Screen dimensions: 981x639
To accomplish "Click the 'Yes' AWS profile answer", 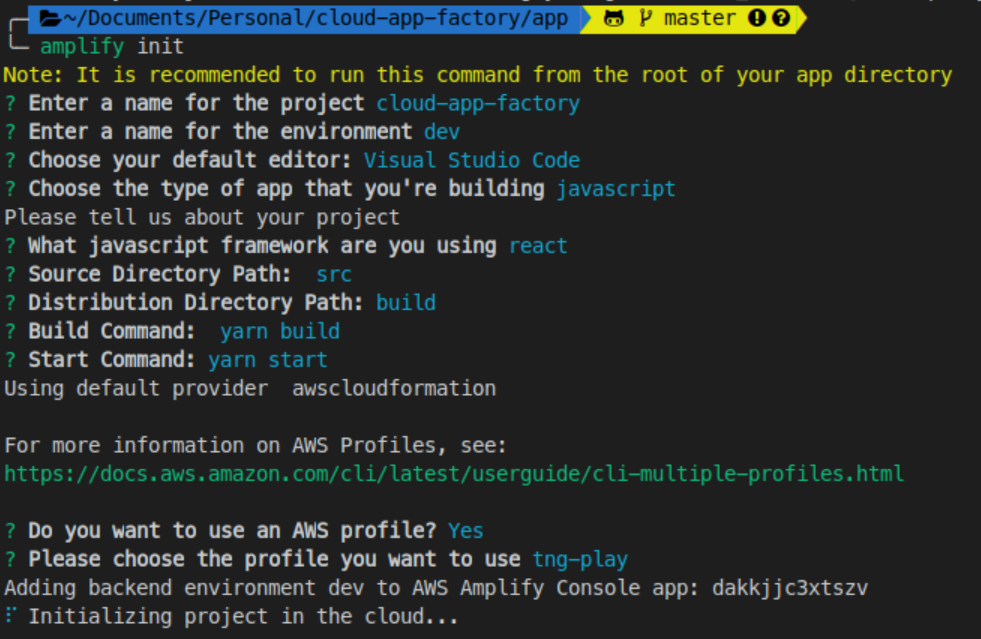I will click(x=465, y=531).
